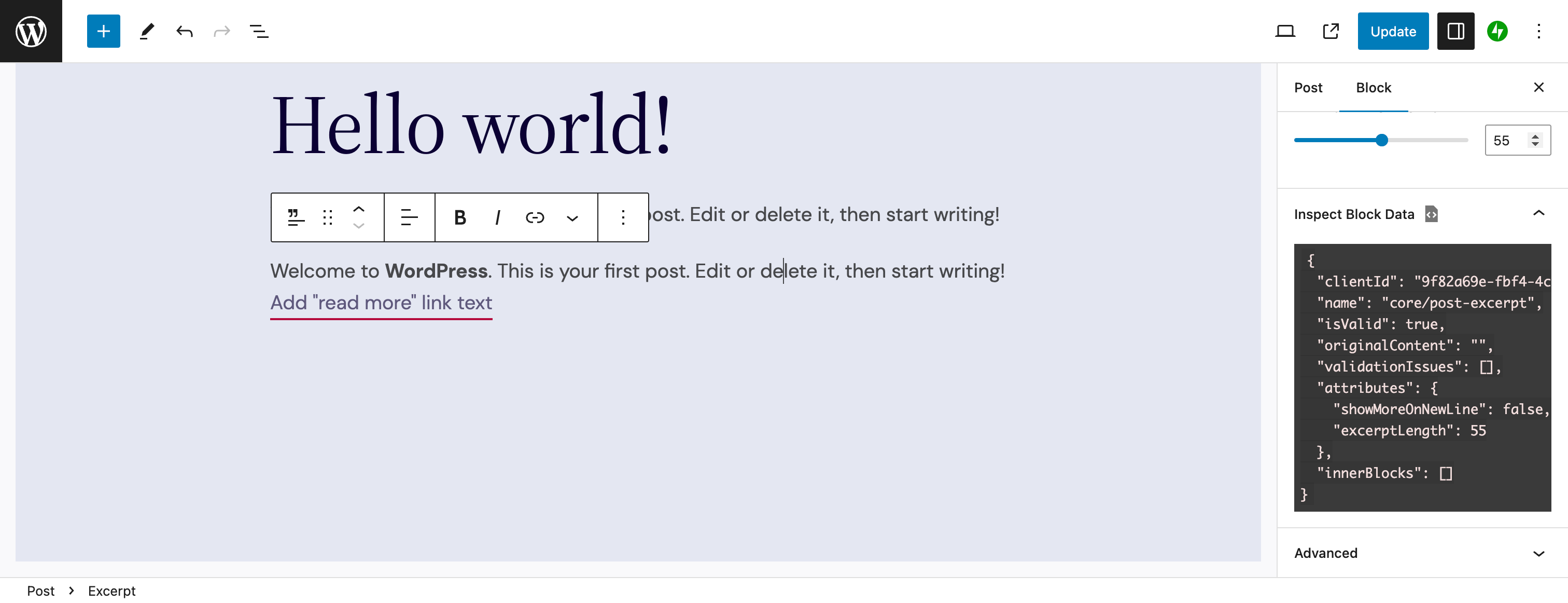Click the undo icon
1568x603 pixels.
[x=184, y=31]
